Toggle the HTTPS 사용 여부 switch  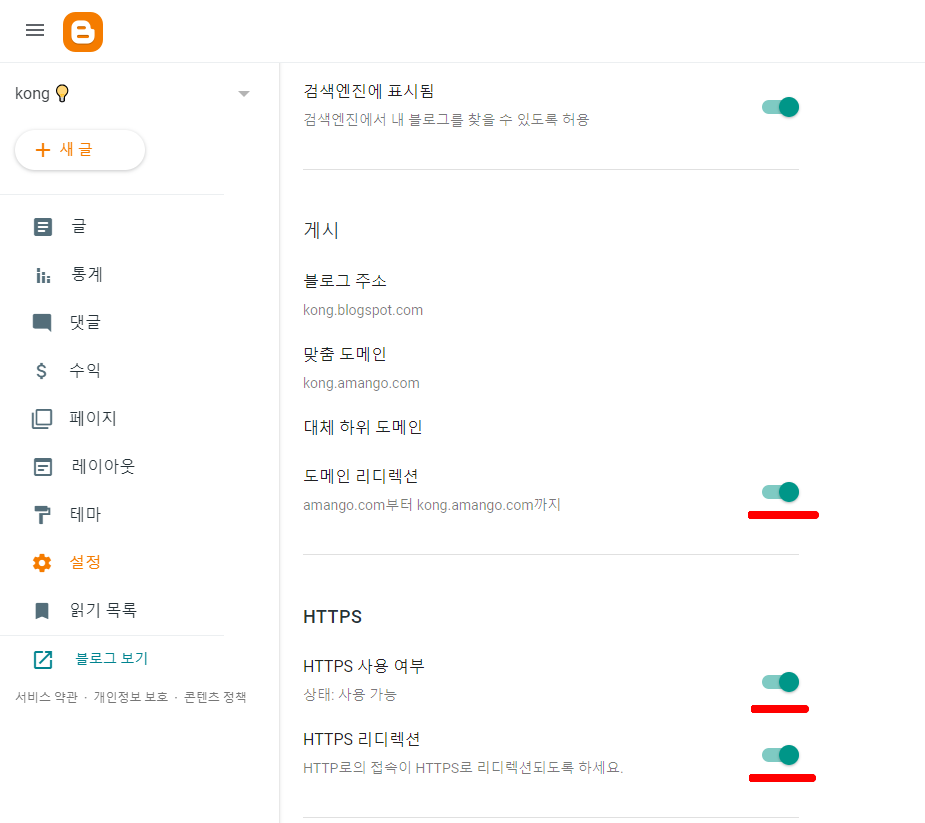780,682
